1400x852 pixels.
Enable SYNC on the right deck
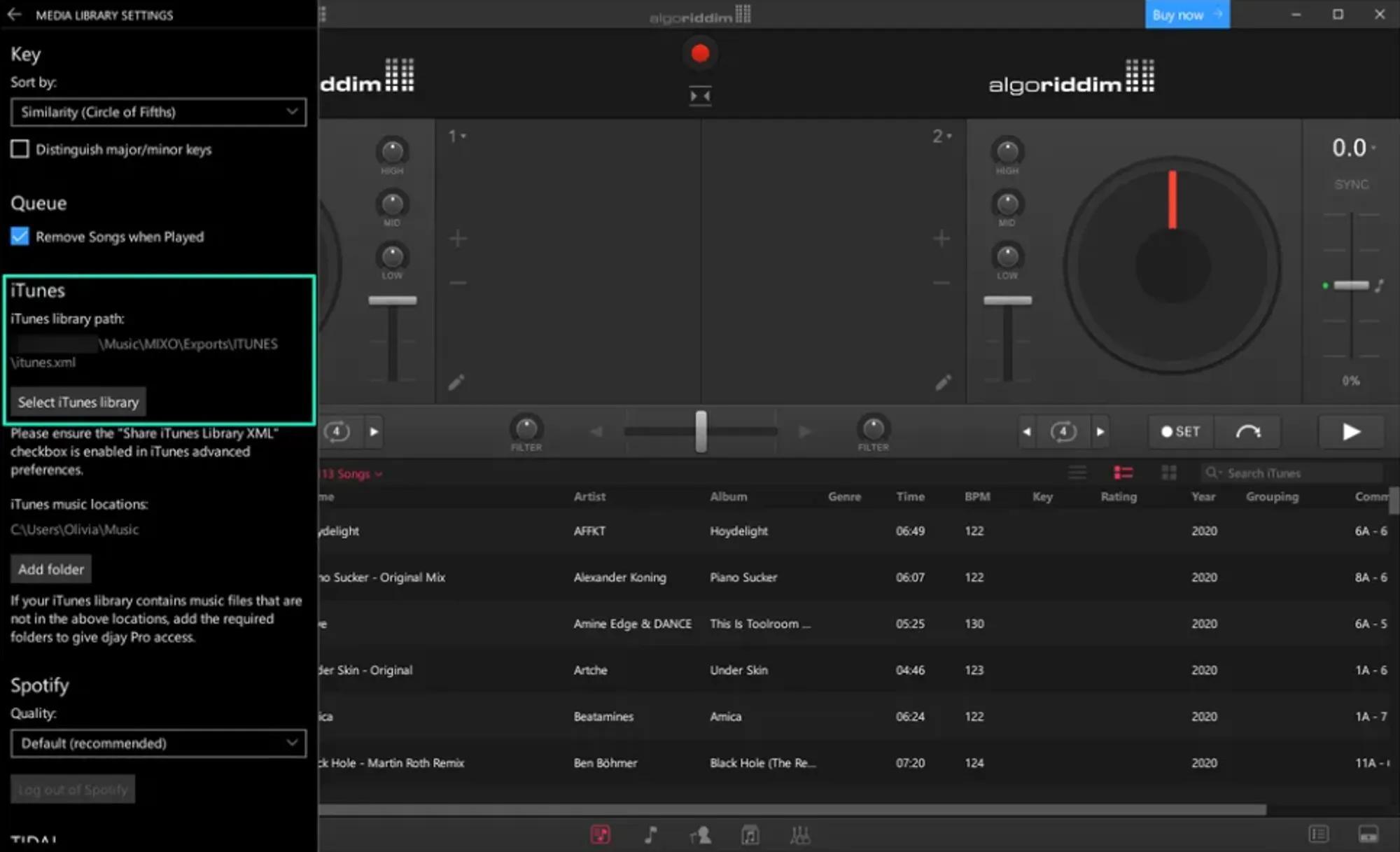1350,184
